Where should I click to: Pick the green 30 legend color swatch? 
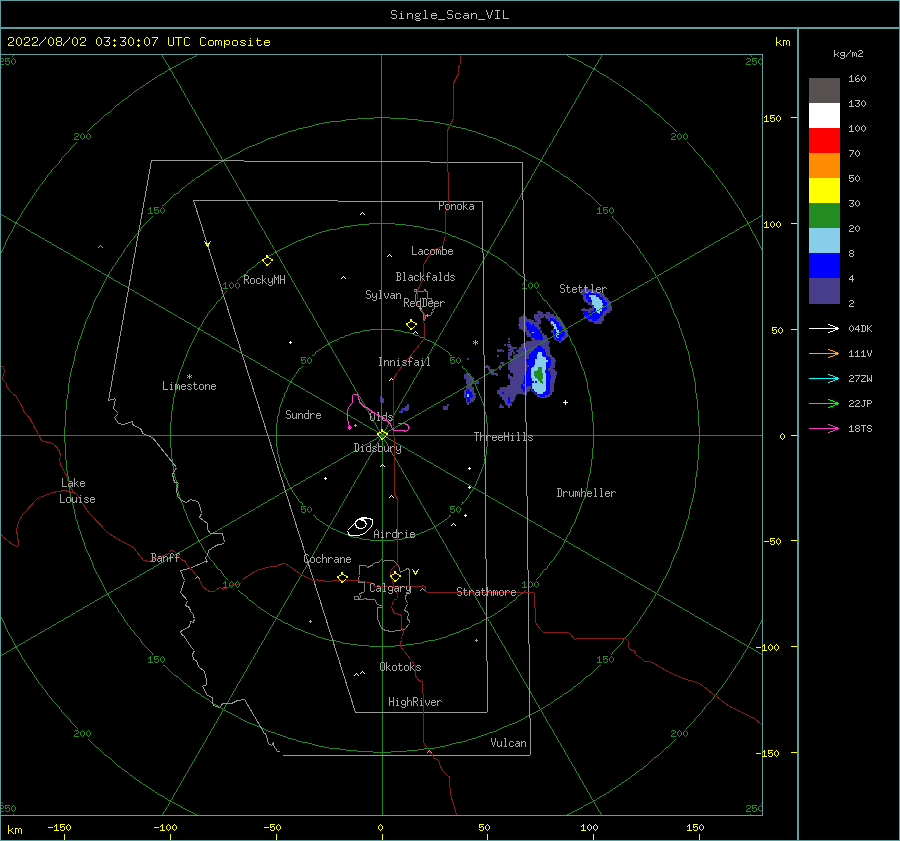[x=824, y=216]
